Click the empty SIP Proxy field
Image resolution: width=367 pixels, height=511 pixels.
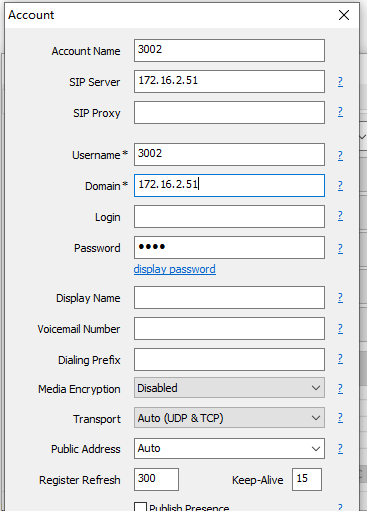tap(229, 113)
